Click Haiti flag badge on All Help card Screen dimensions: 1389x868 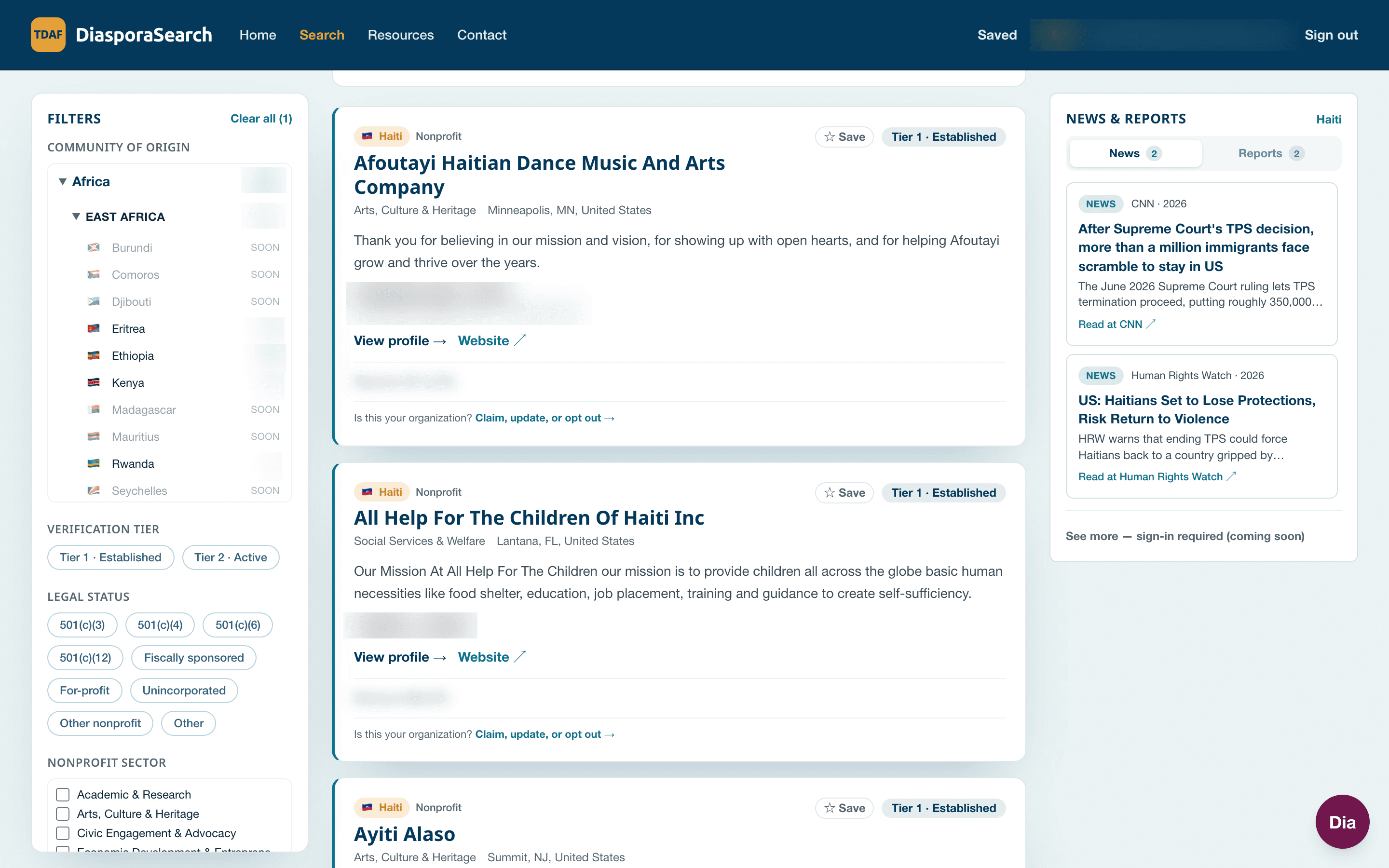click(x=381, y=492)
